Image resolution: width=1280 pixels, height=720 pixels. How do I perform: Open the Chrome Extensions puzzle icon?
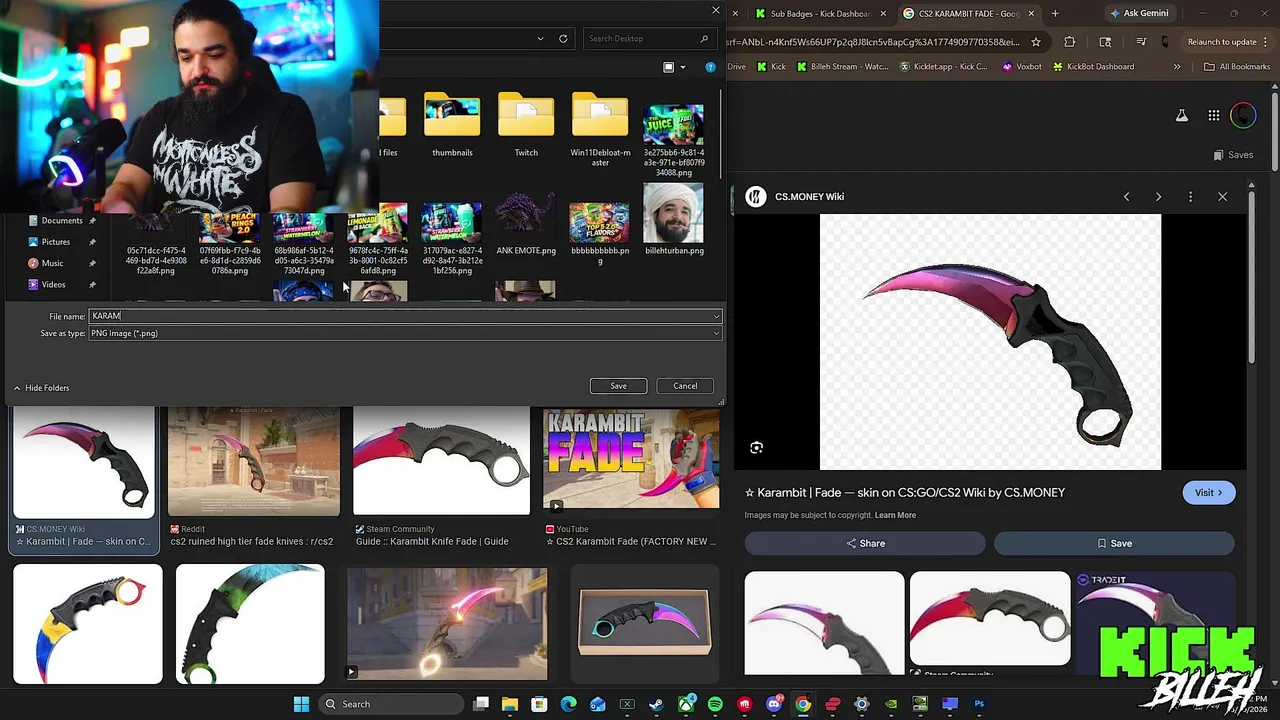pos(1069,42)
